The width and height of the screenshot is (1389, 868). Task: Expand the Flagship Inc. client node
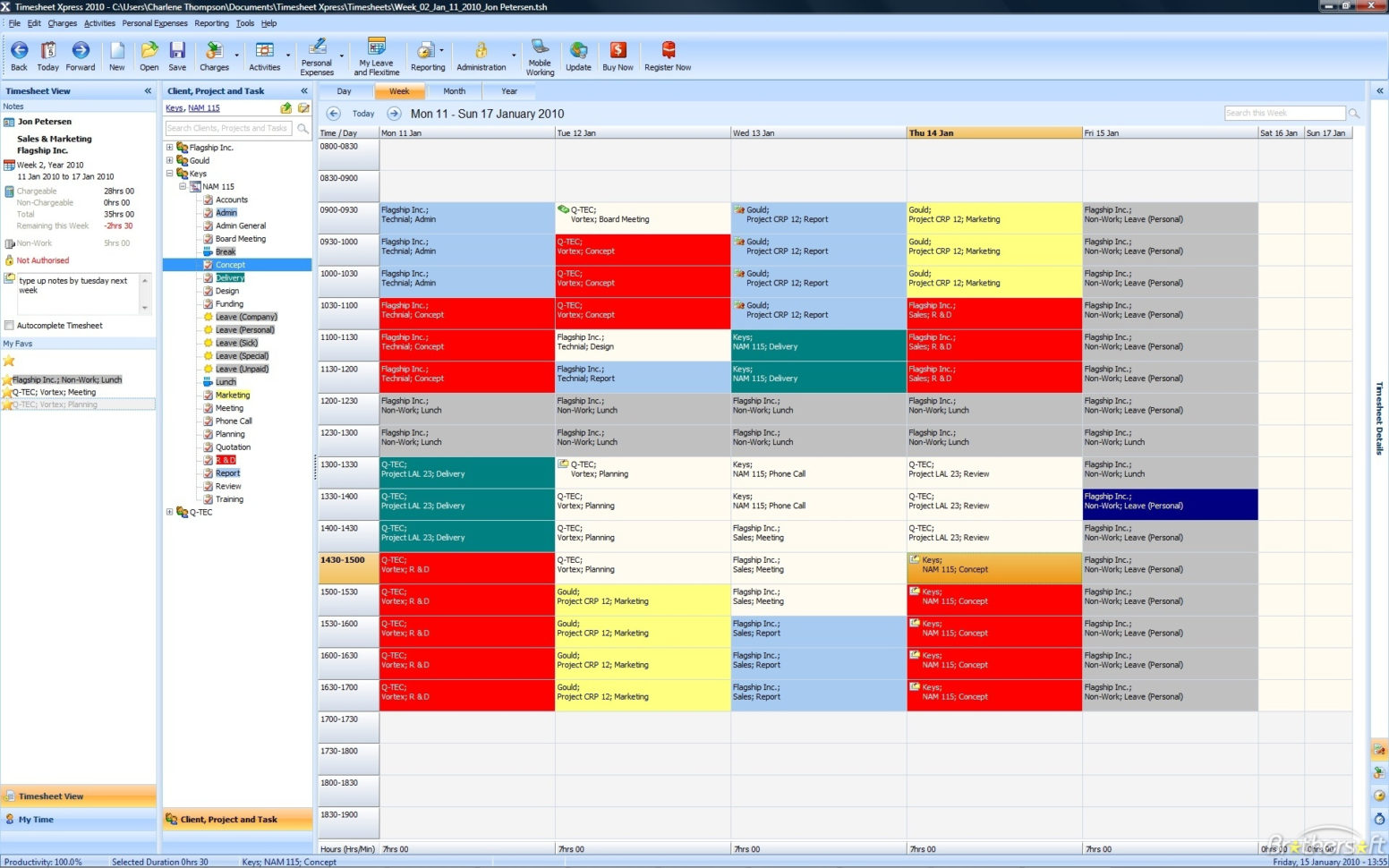click(x=169, y=147)
